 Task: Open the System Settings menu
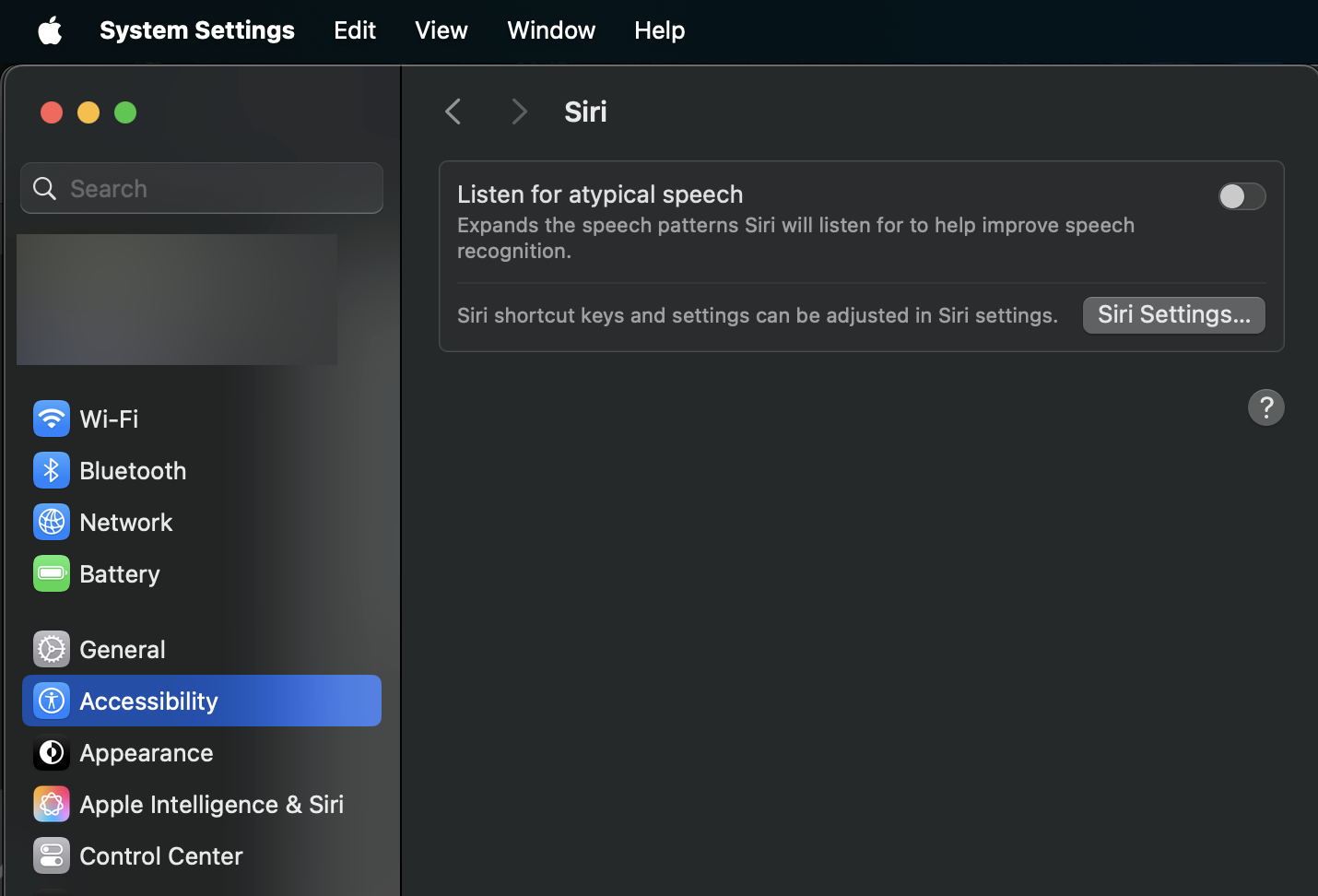[197, 30]
